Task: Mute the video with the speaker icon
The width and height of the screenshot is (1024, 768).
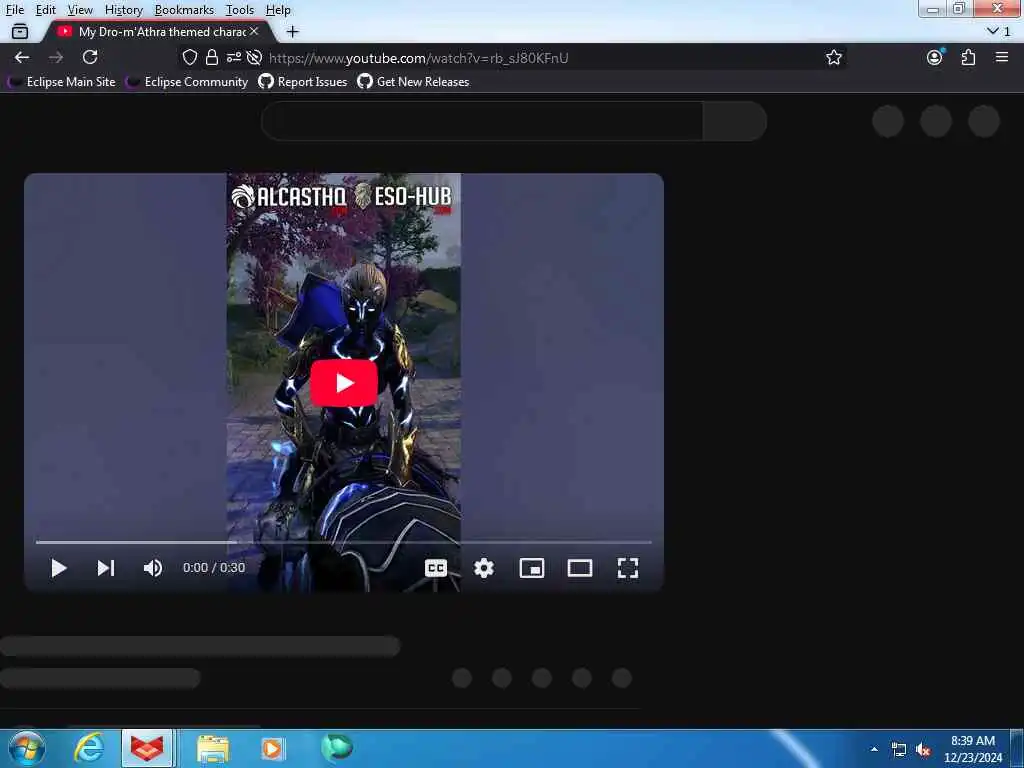Action: (x=153, y=568)
